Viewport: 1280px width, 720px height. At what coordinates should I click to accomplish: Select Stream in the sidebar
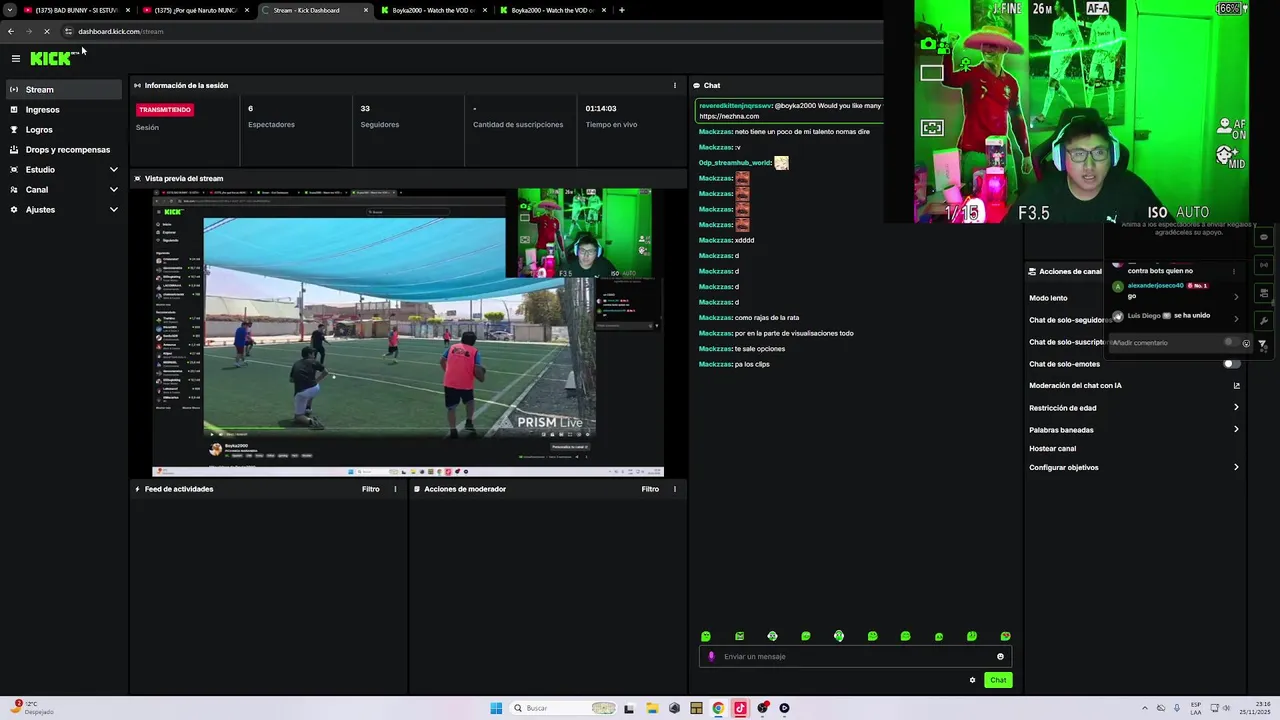(64, 90)
